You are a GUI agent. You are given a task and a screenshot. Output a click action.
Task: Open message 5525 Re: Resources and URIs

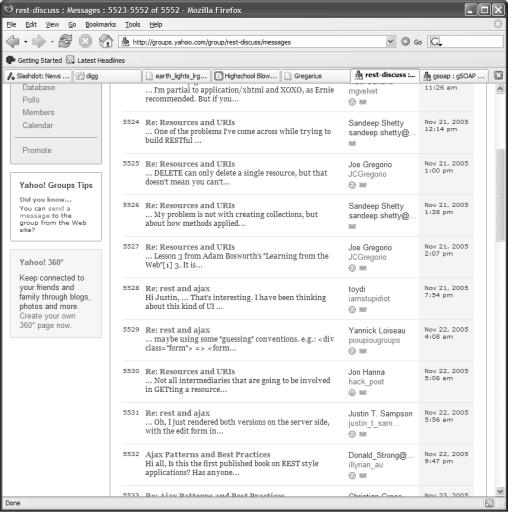[190, 164]
